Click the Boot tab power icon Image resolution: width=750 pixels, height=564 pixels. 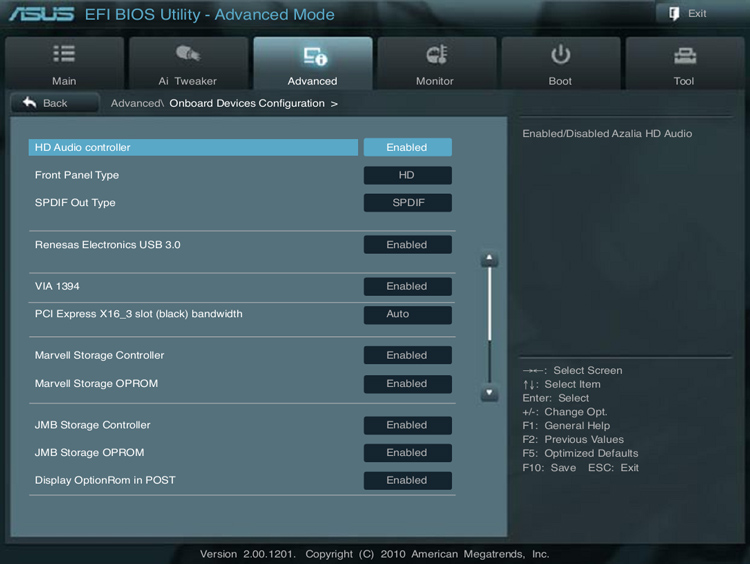click(x=560, y=55)
